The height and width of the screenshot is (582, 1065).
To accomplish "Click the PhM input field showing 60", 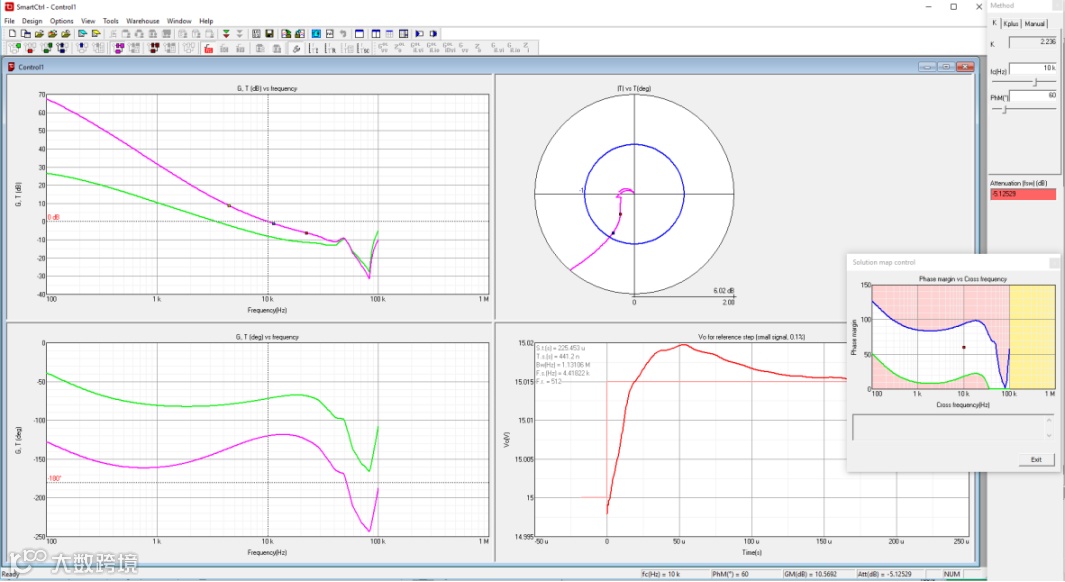I will pos(1032,96).
